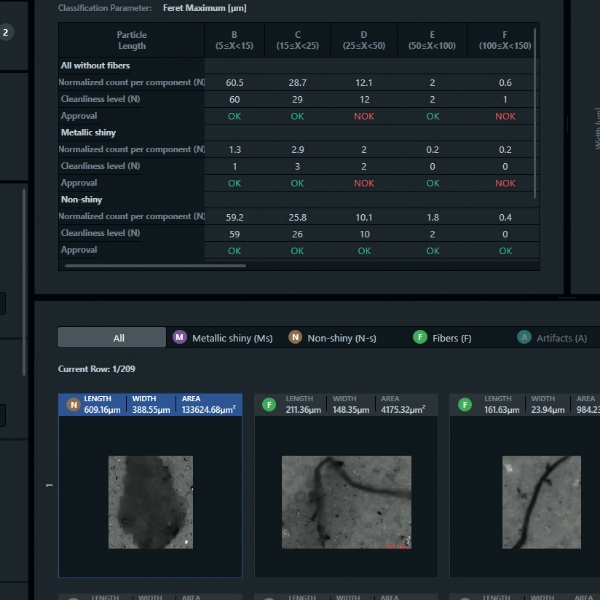Click the N class badge on the 609.16µm particle
Screen dimensions: 600x600
click(x=73, y=404)
